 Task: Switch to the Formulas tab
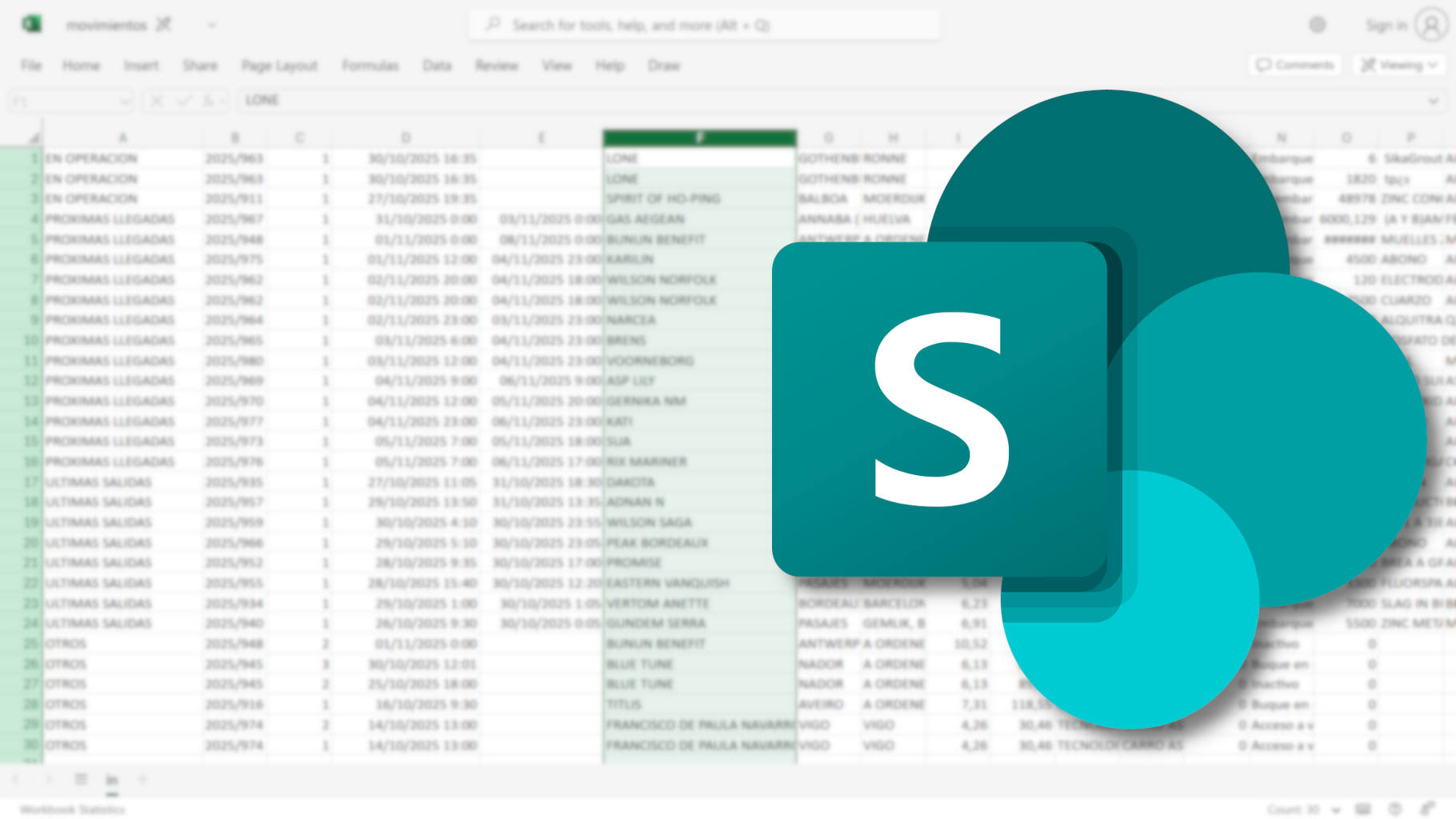[x=370, y=66]
